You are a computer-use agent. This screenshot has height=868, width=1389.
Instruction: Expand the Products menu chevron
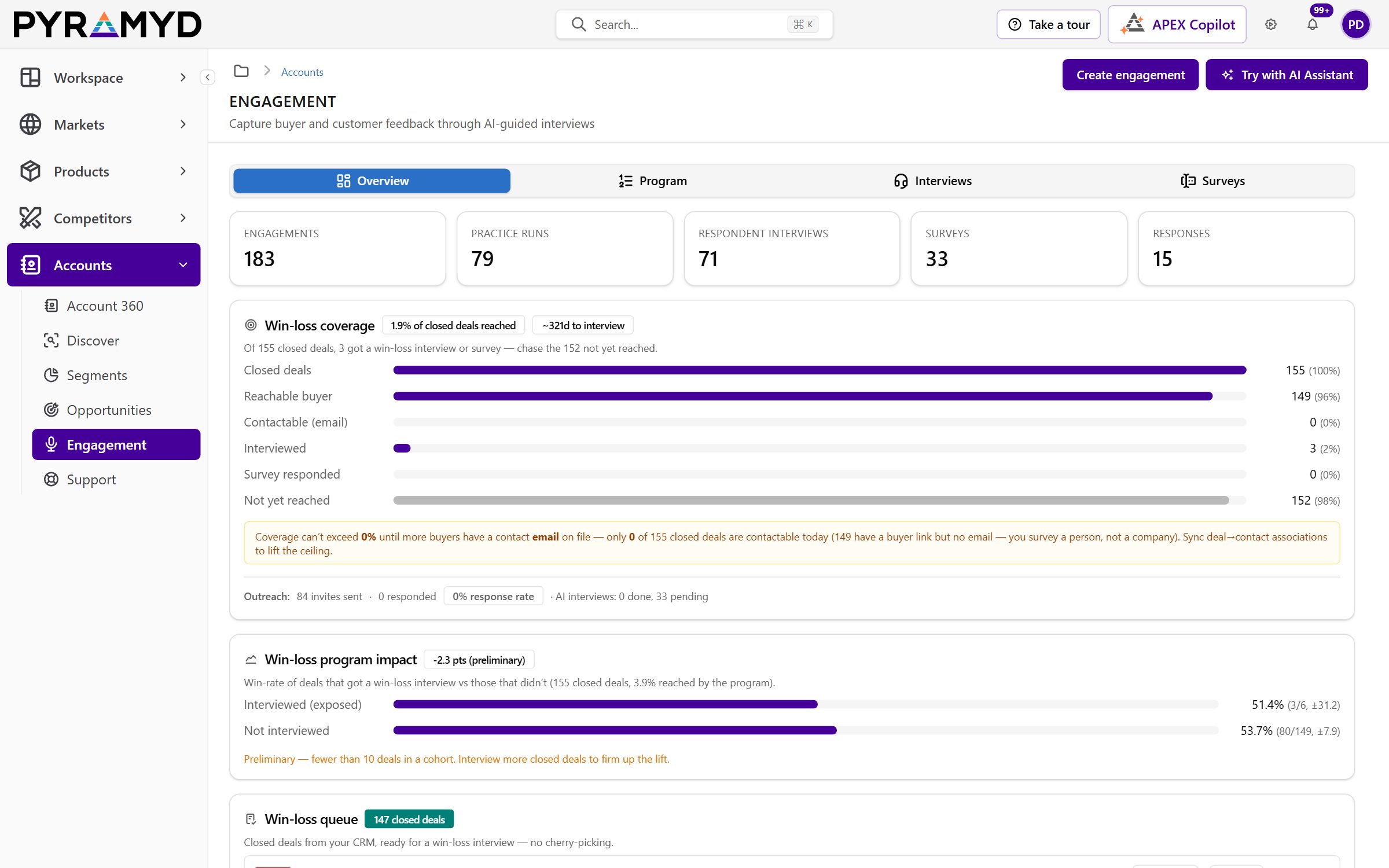183,171
